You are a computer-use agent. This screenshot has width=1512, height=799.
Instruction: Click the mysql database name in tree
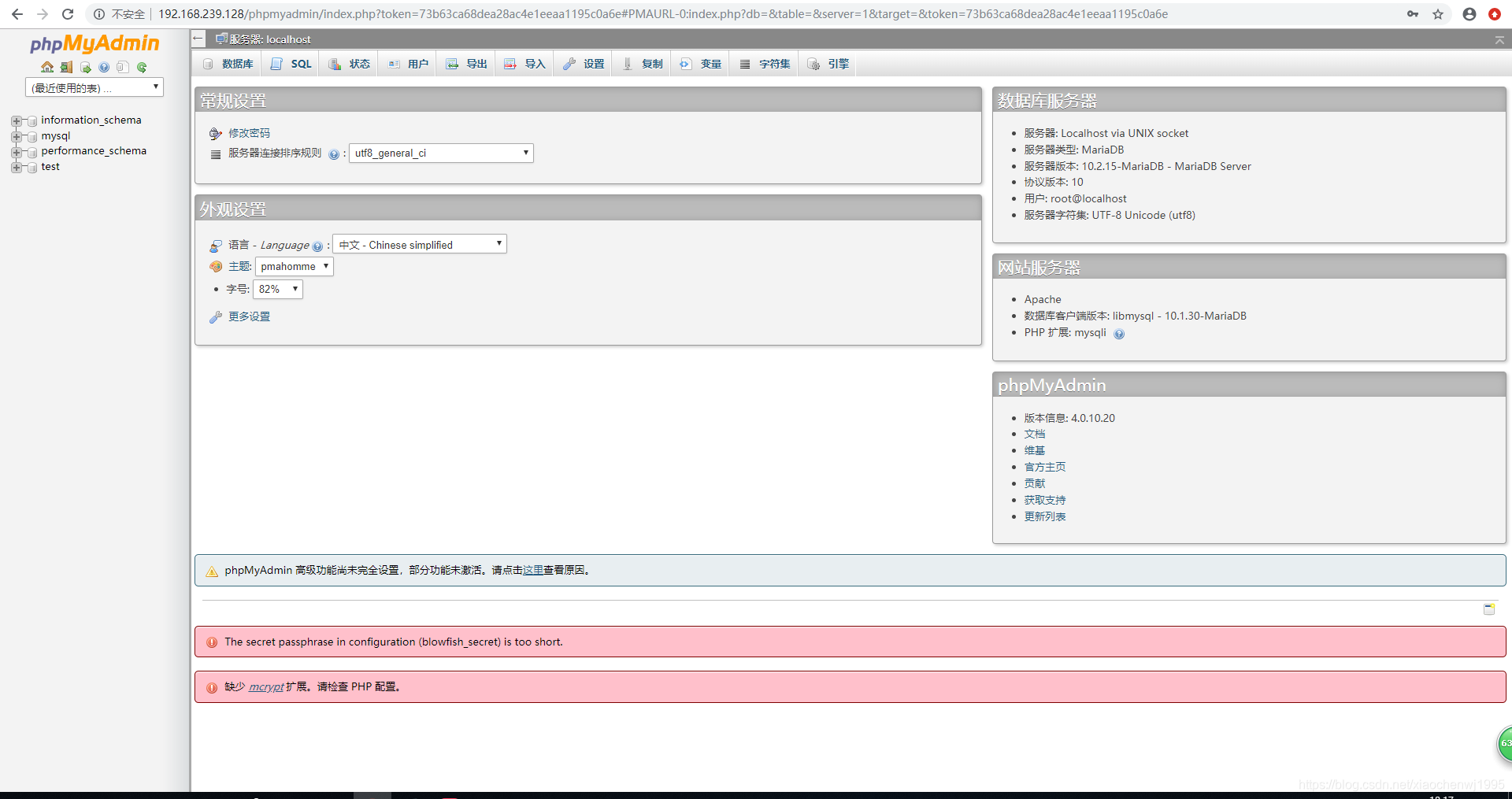tap(56, 135)
